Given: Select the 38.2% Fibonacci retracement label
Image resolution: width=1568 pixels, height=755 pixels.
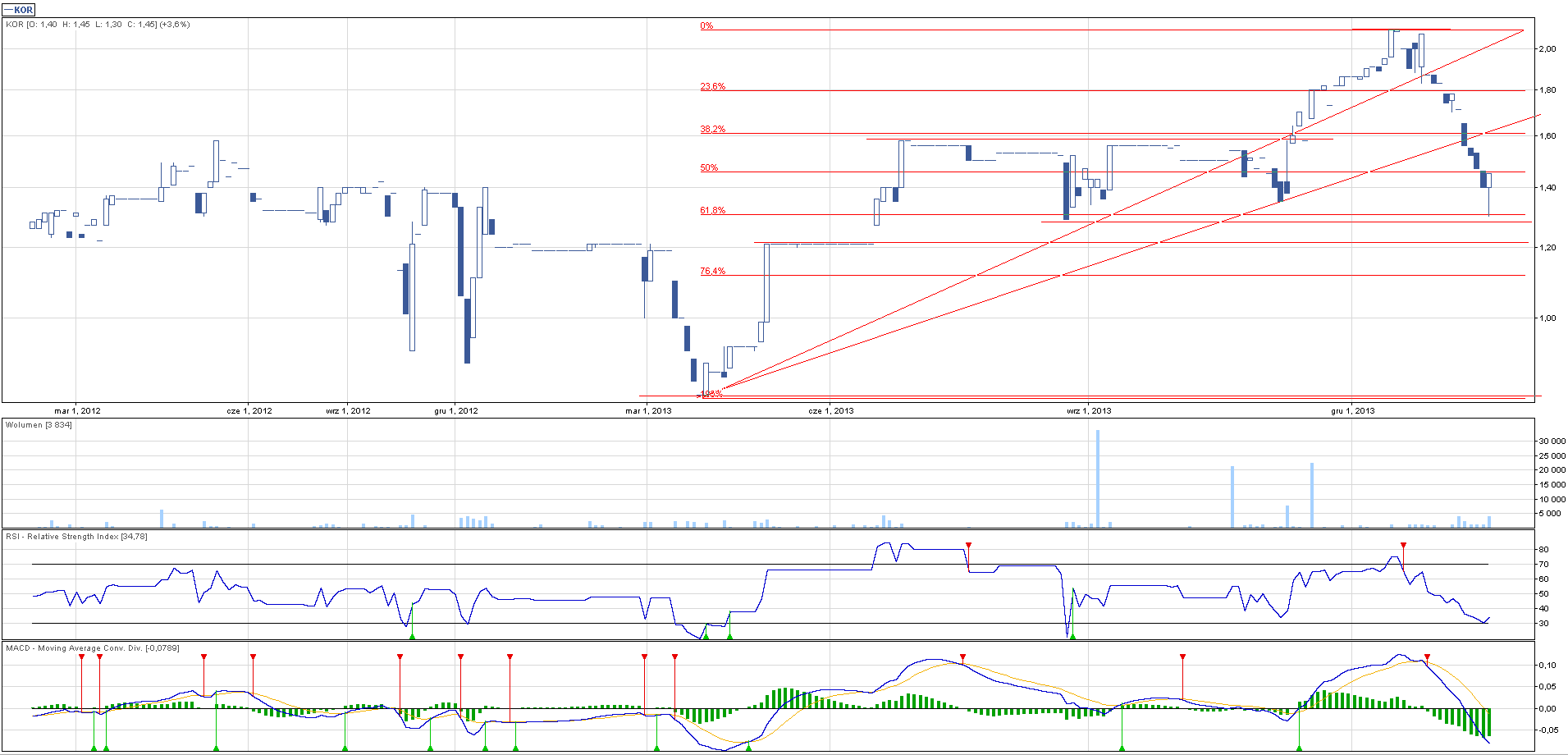Looking at the screenshot, I should (x=712, y=130).
